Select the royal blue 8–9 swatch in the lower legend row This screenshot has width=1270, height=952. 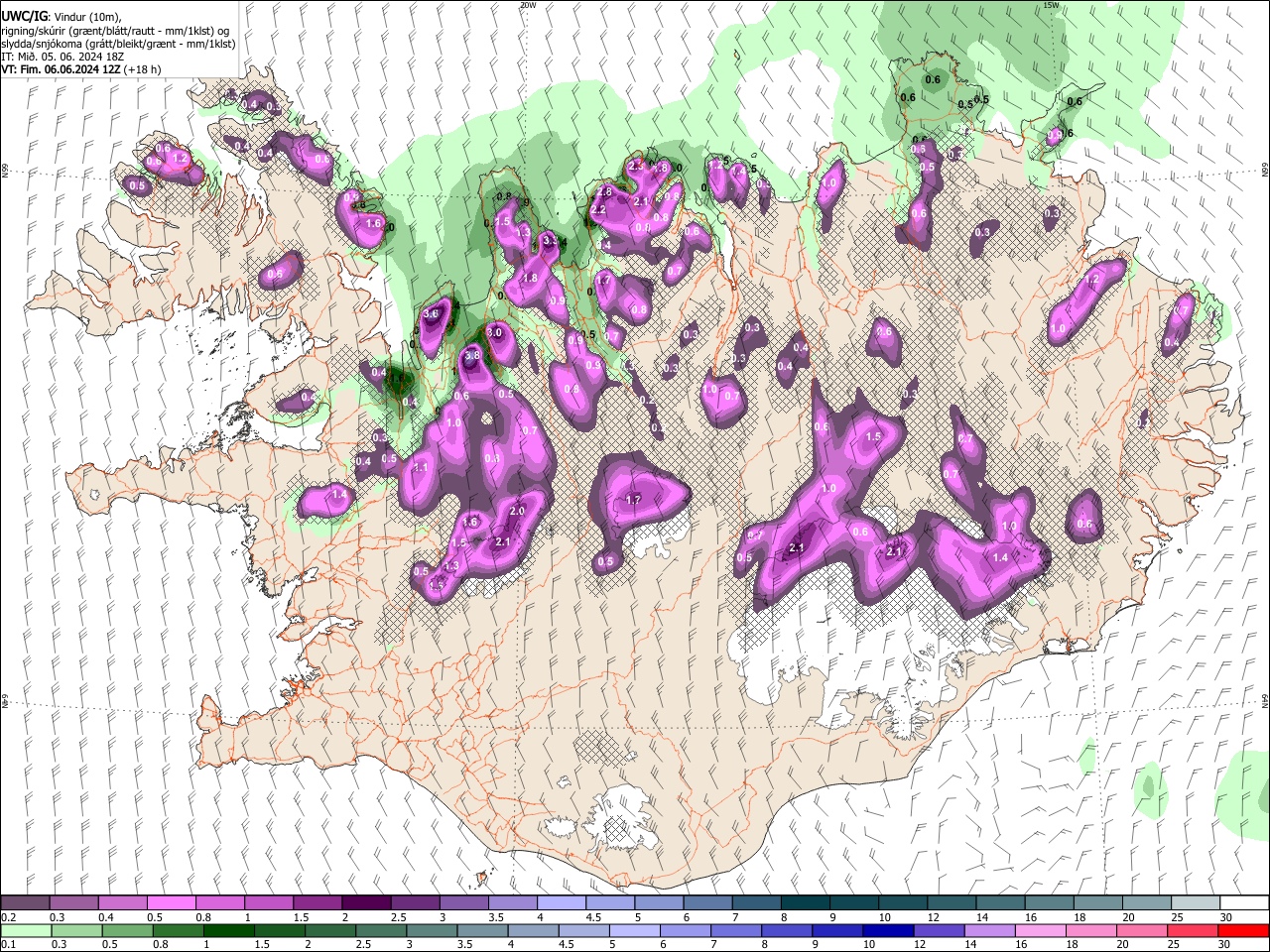click(787, 930)
